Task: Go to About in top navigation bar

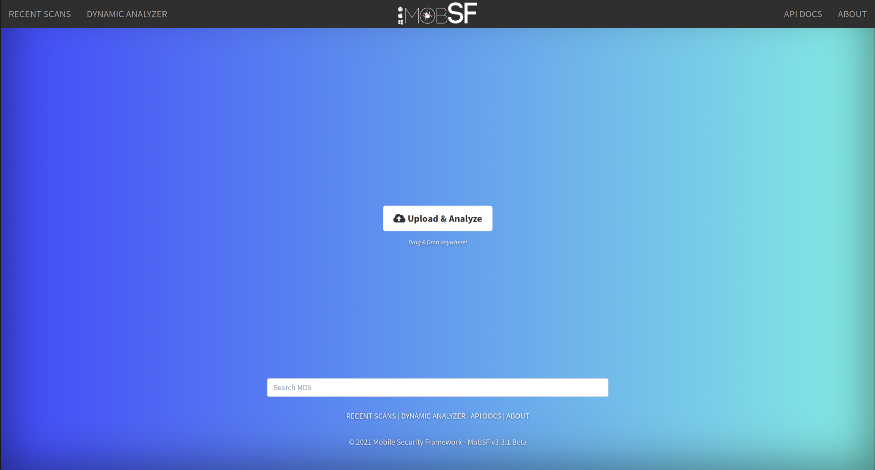Action: coord(852,14)
